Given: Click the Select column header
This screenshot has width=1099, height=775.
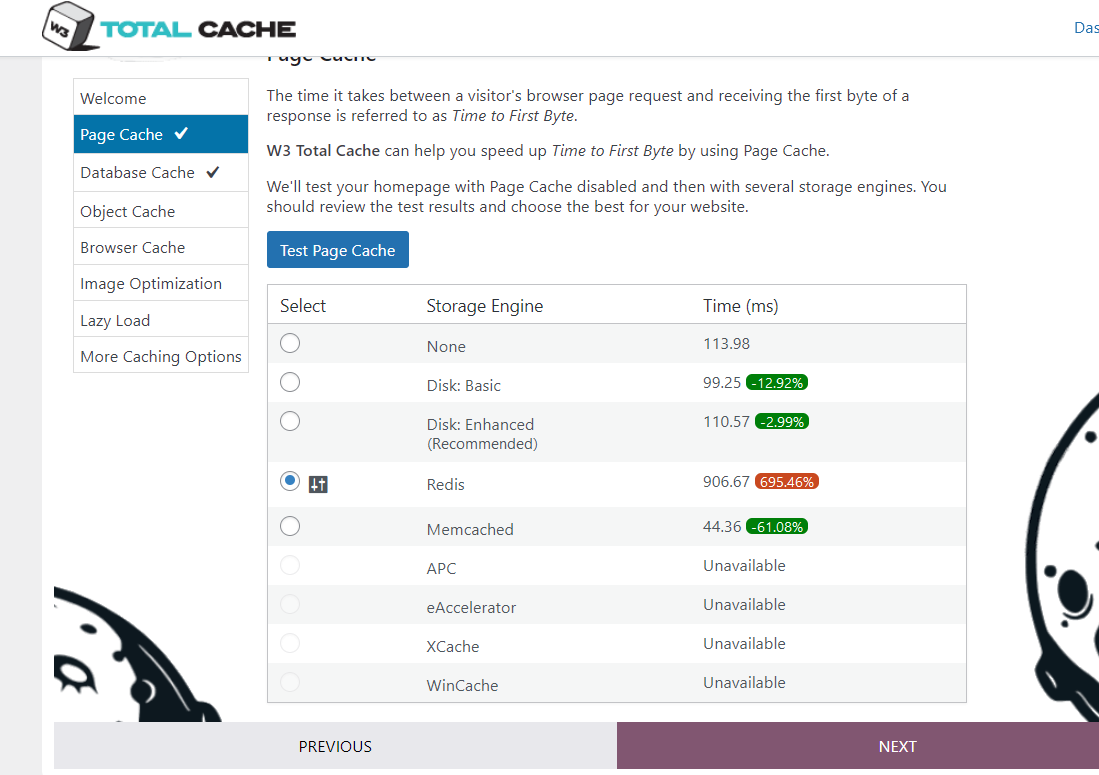Looking at the screenshot, I should (303, 306).
